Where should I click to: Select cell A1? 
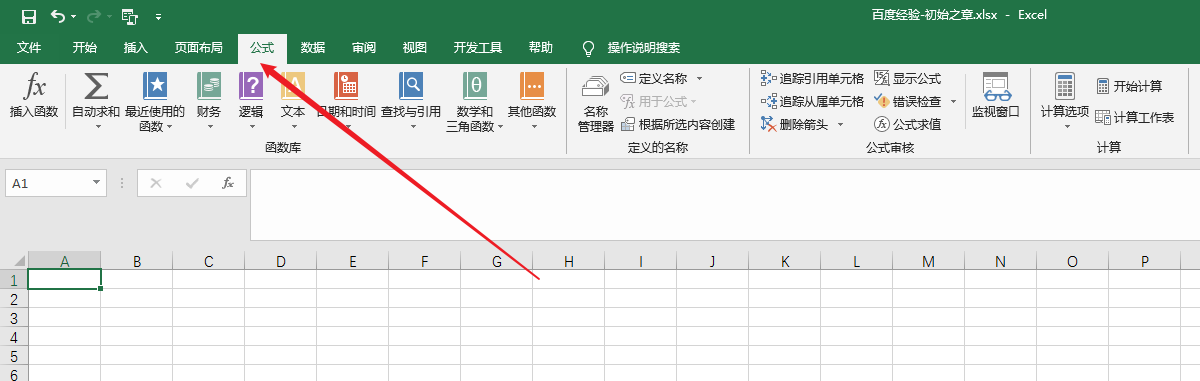point(64,280)
